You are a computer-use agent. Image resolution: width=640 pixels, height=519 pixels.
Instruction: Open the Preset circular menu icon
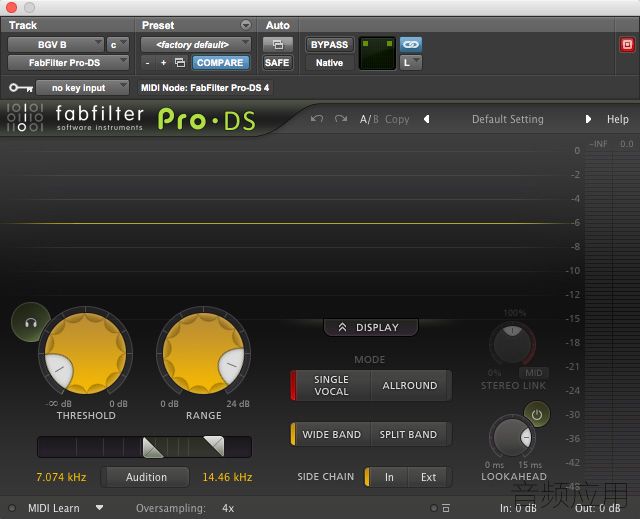[x=246, y=25]
